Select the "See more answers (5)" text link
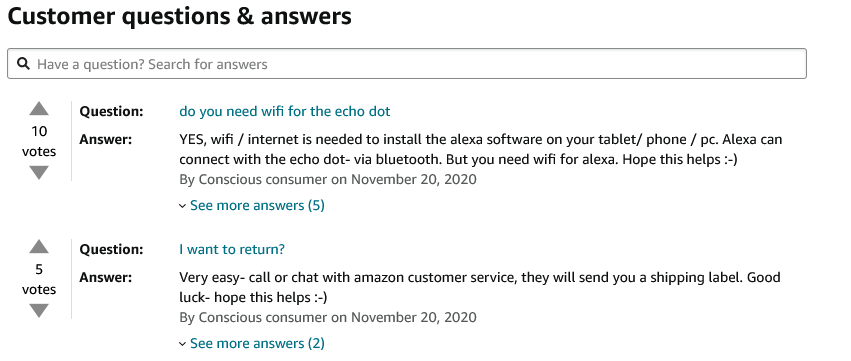 click(257, 205)
